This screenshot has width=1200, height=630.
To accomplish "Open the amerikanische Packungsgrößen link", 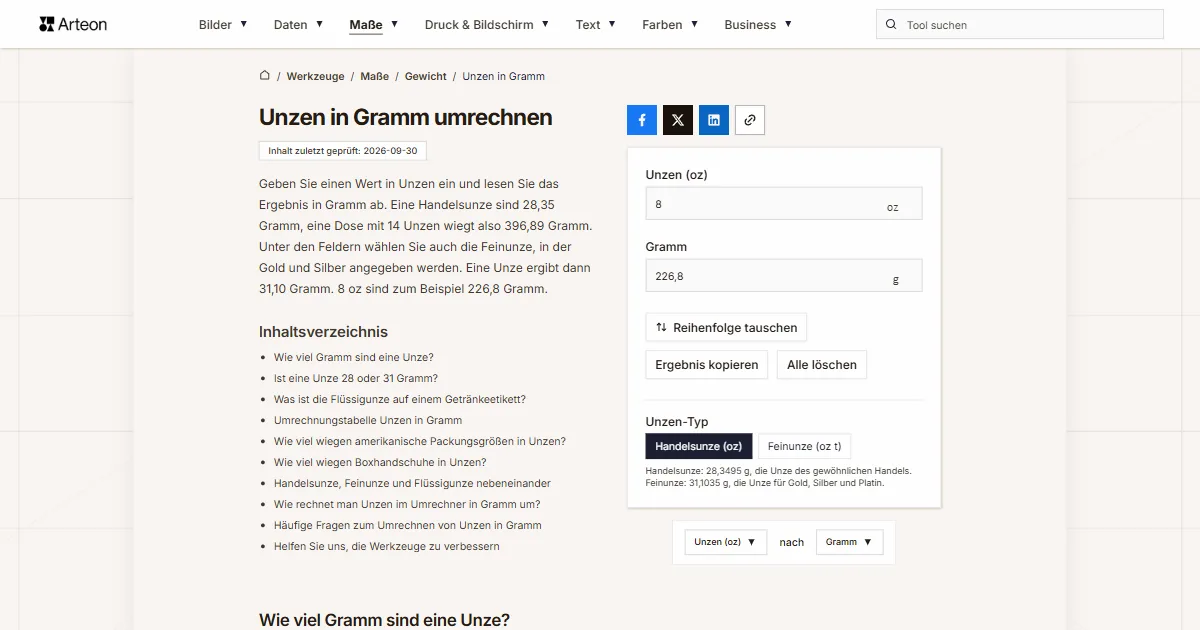I will point(420,441).
